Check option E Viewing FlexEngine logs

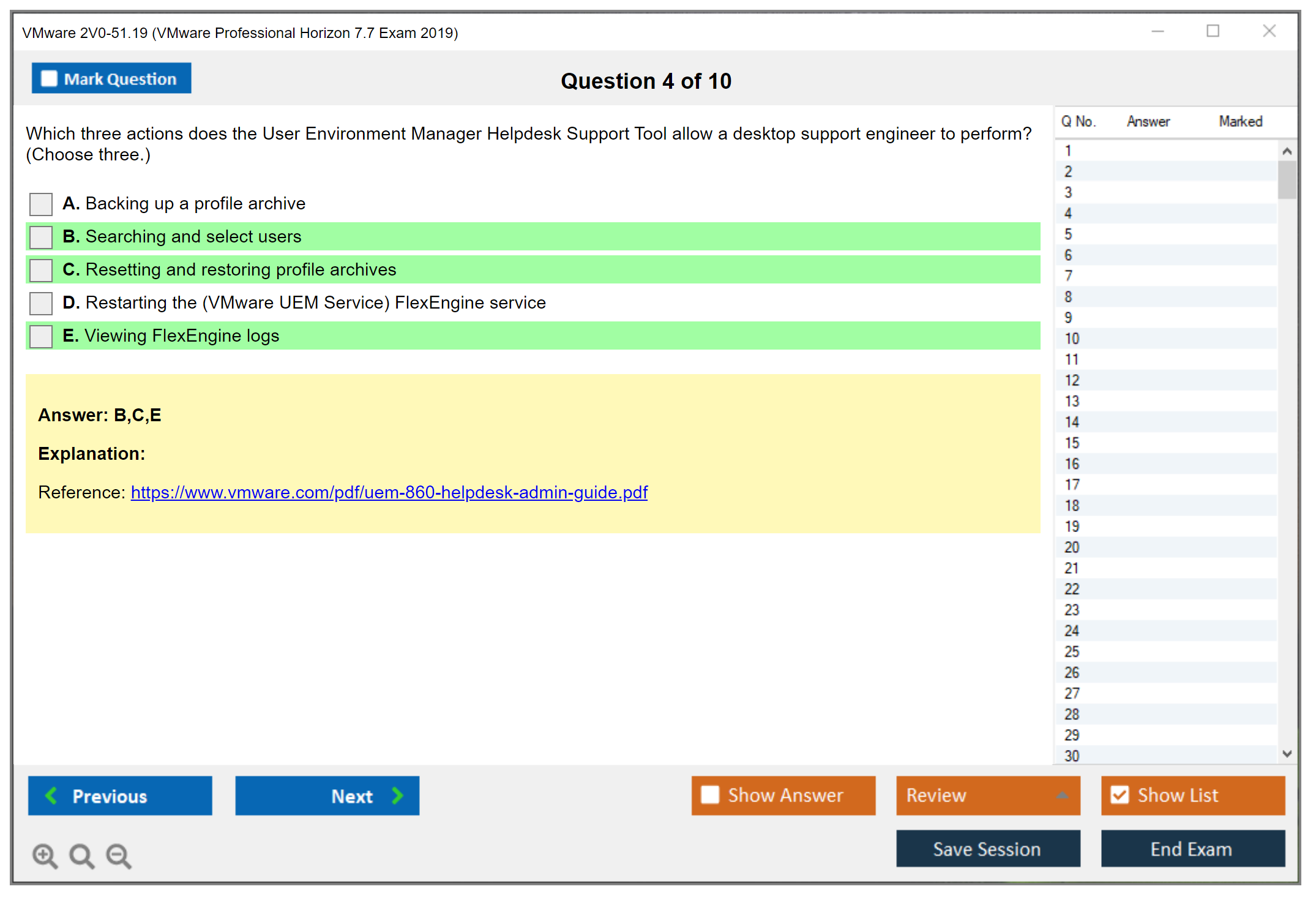pyautogui.click(x=41, y=336)
